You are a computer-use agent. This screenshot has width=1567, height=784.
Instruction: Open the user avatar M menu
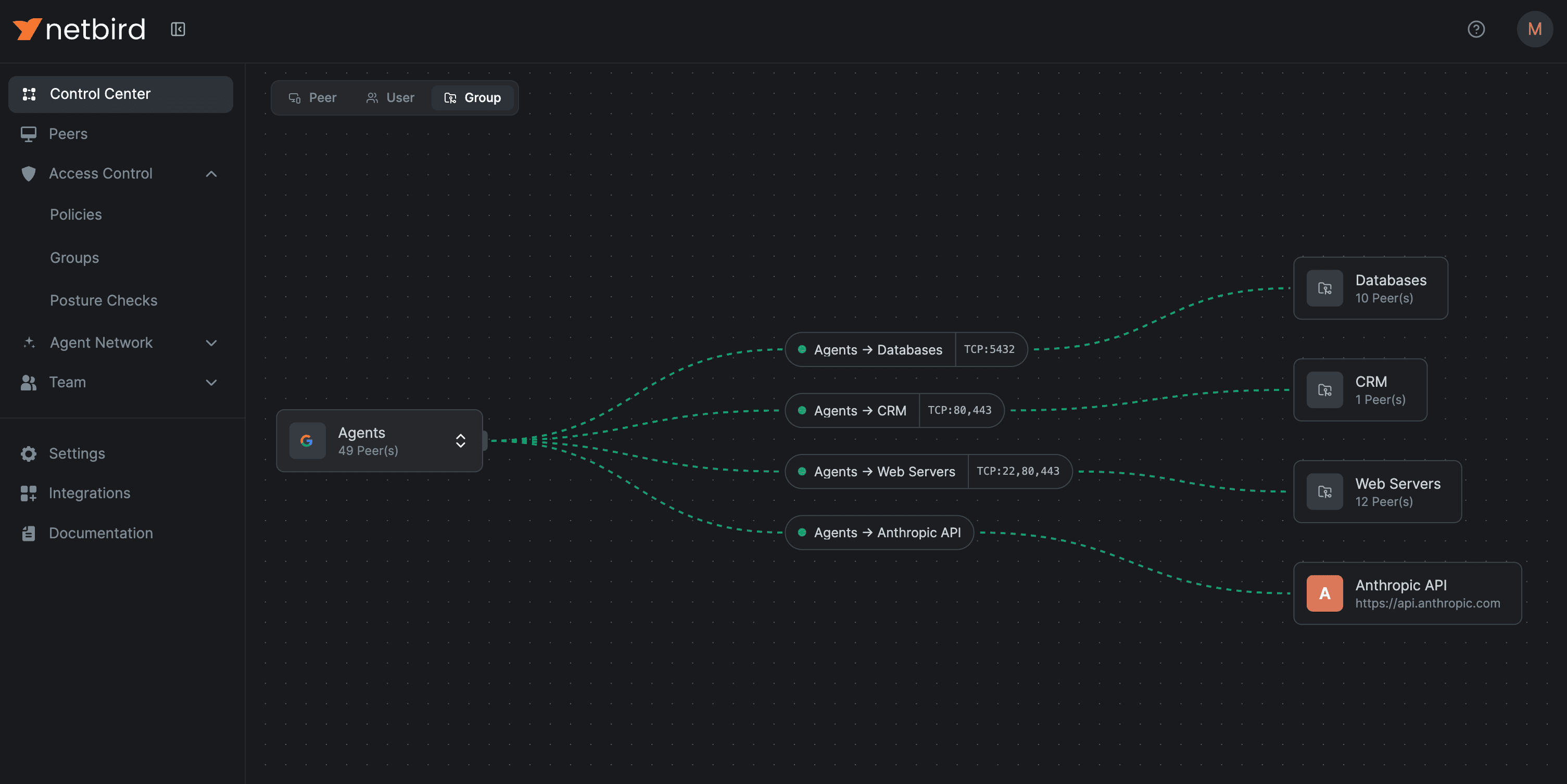point(1534,29)
